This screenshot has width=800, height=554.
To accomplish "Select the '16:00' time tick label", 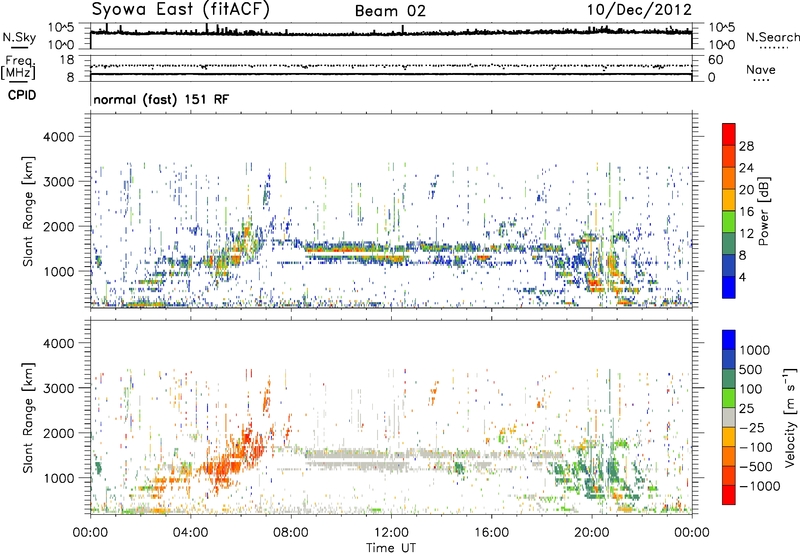I will point(491,533).
